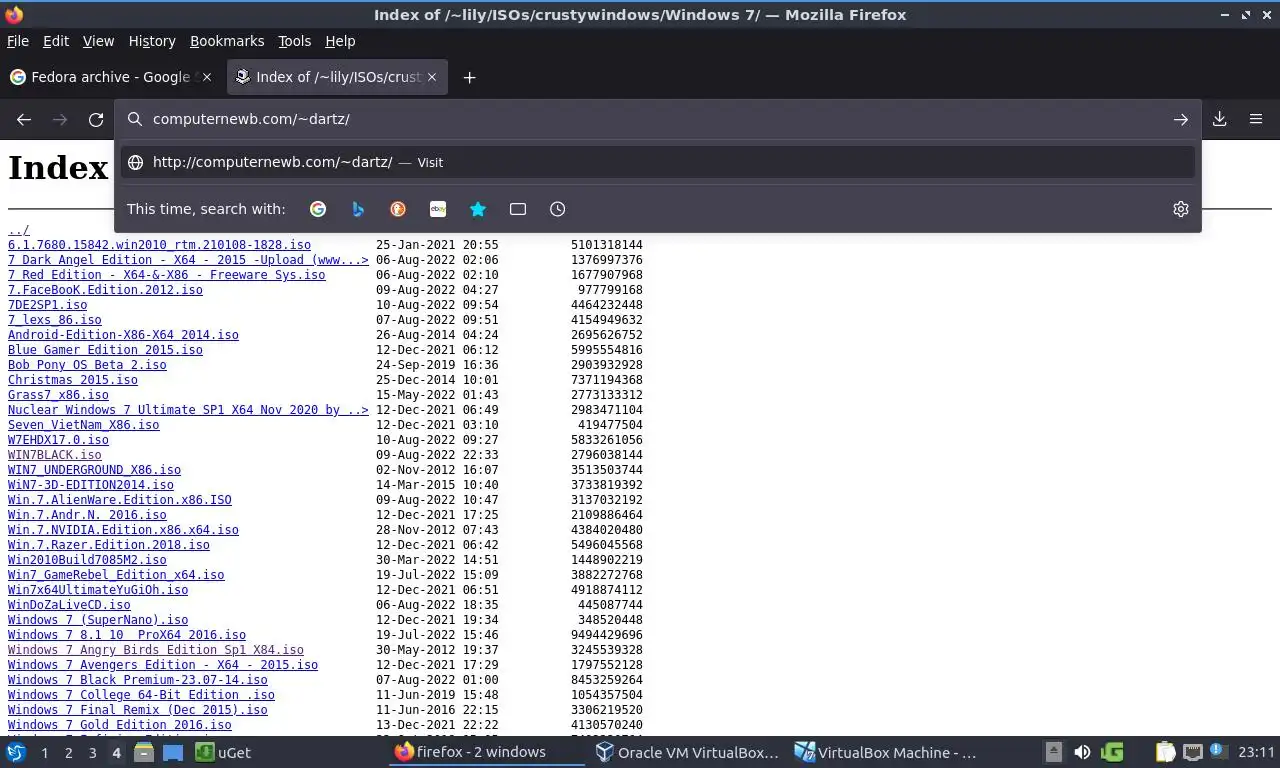Close the Fedora archive tab
Screen dimensions: 1280x768
207,77
